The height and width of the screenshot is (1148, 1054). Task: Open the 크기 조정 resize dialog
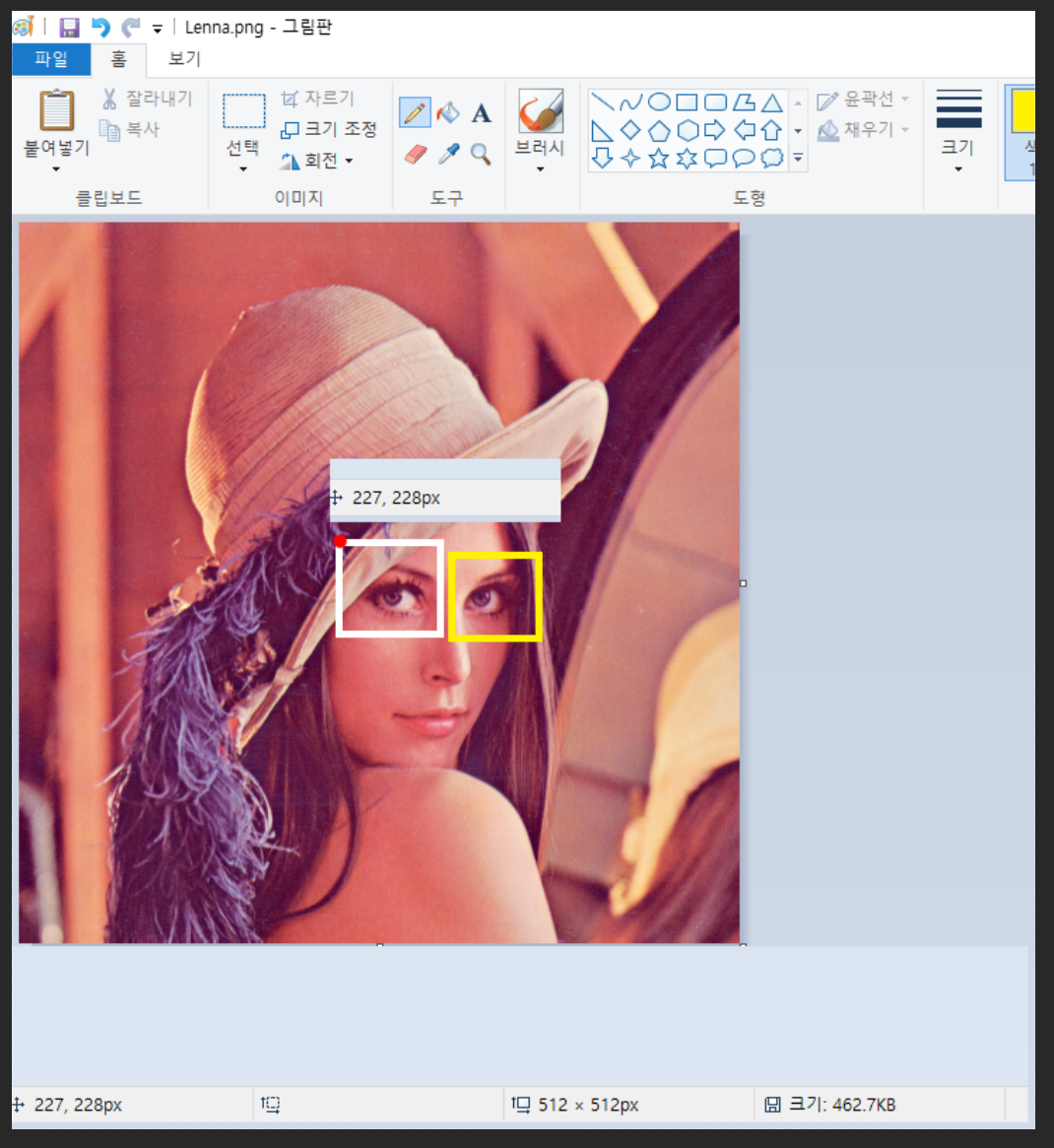pyautogui.click(x=329, y=130)
